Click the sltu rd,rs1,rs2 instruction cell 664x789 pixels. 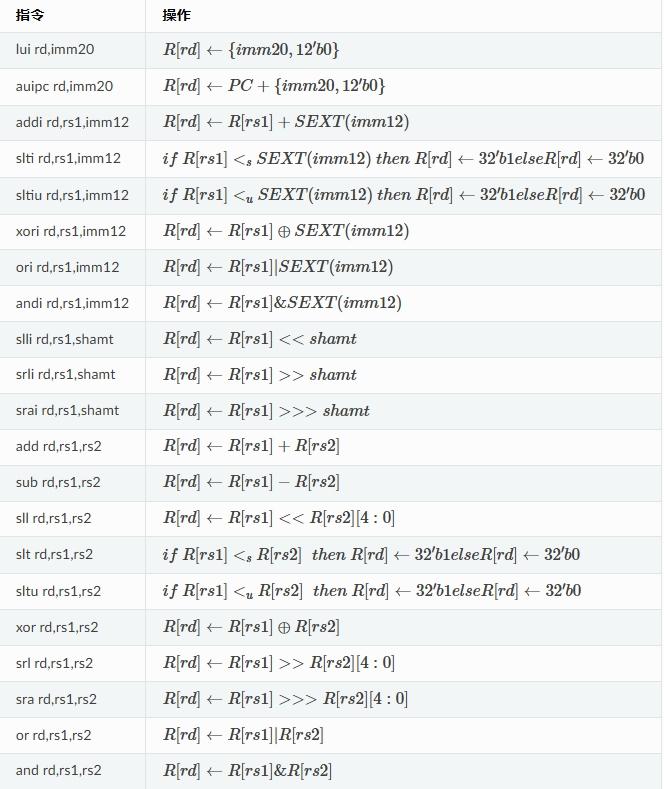(x=58, y=591)
